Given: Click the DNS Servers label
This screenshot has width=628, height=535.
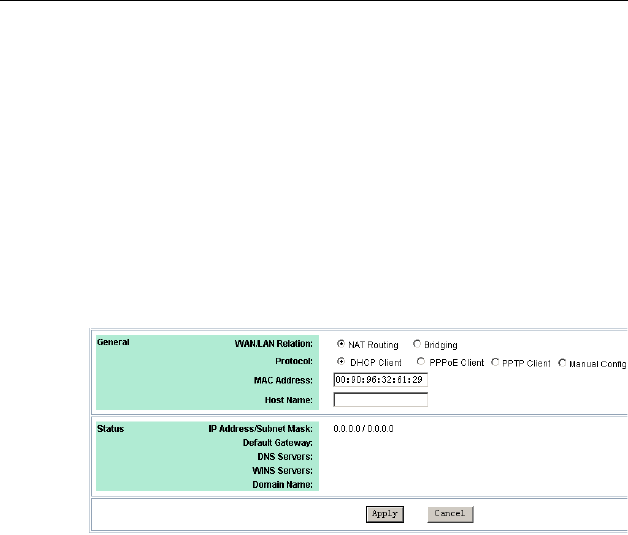Looking at the screenshot, I should pos(285,457).
